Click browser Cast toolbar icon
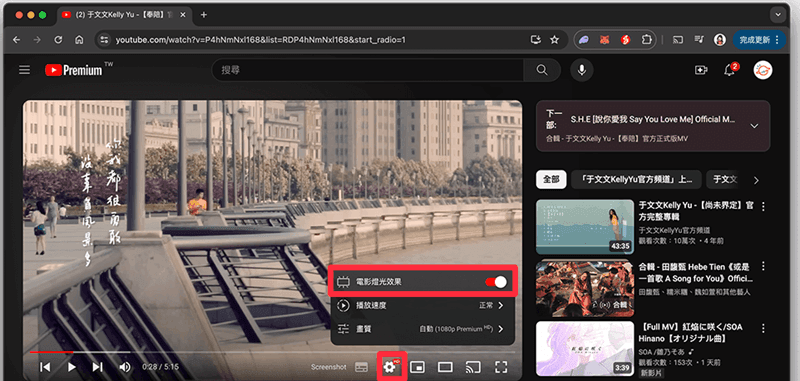Viewport: 800px width, 381px height. 678,40
